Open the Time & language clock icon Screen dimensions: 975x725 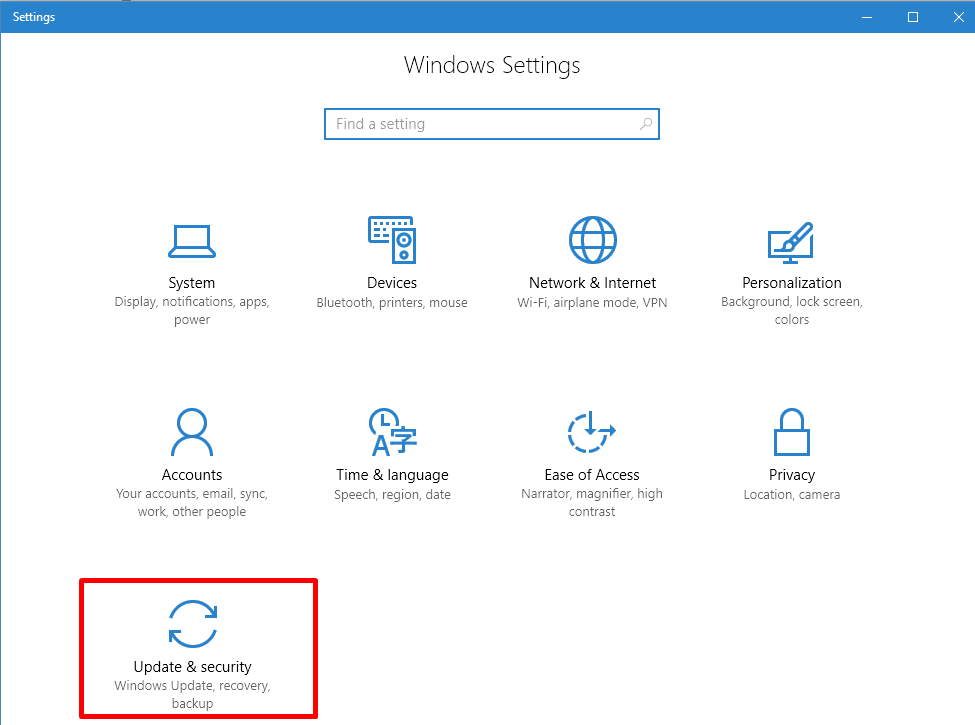pyautogui.click(x=392, y=432)
